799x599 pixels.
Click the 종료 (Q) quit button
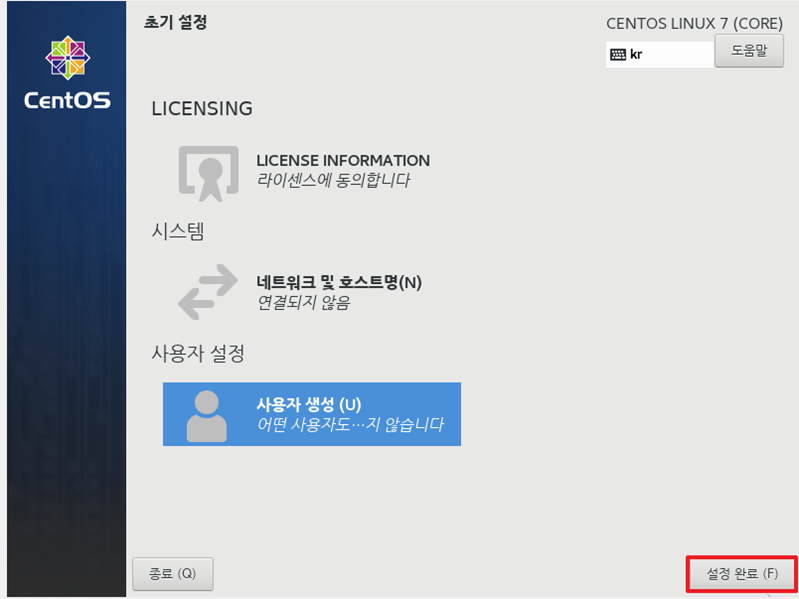173,574
